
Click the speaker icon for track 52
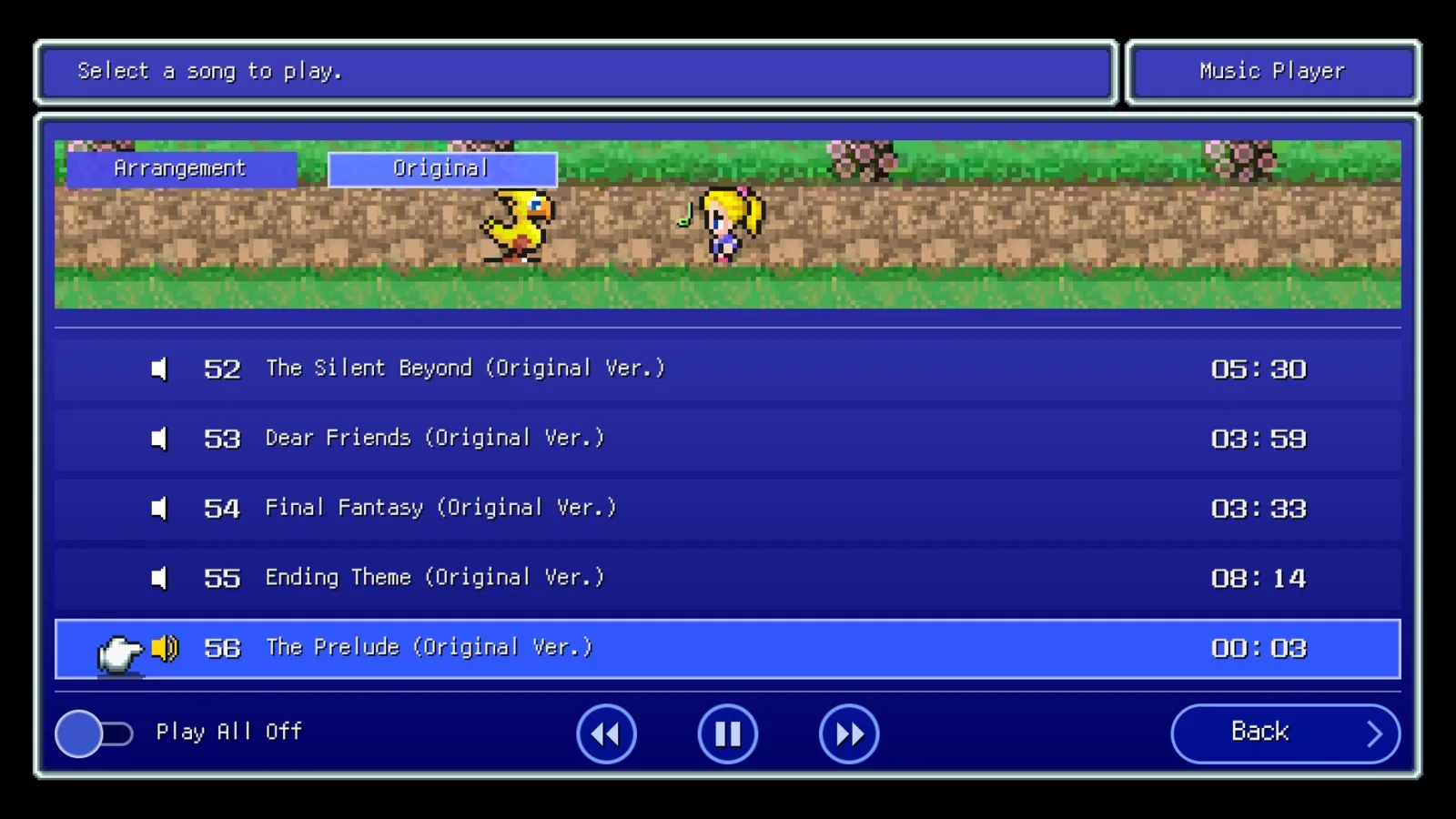point(159,369)
